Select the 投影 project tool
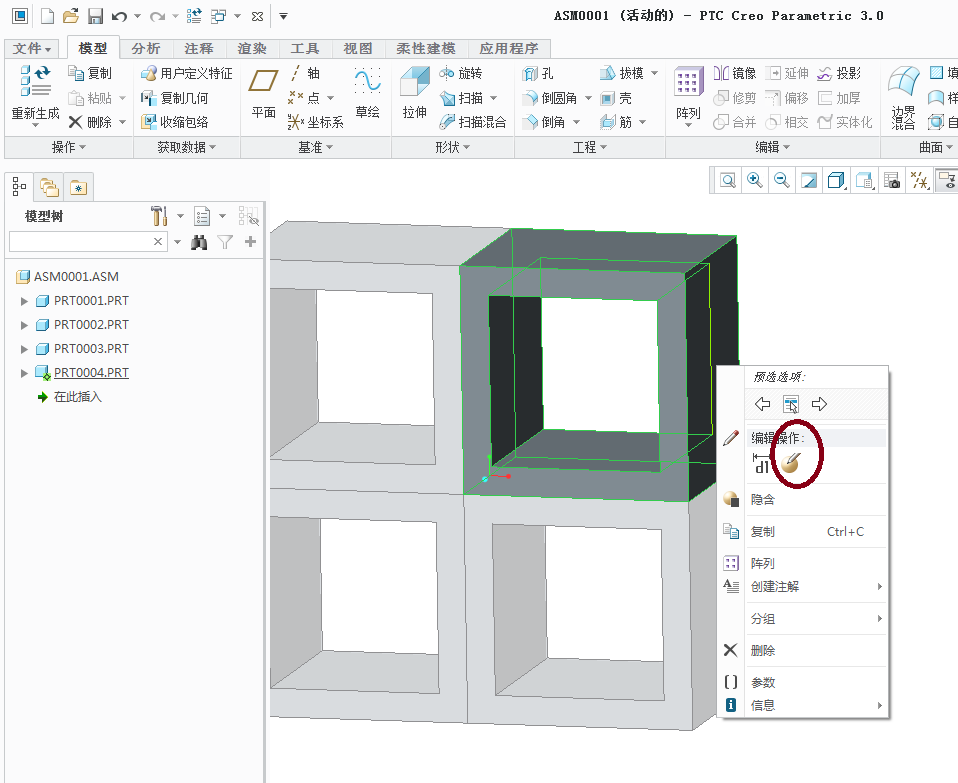 [839, 73]
